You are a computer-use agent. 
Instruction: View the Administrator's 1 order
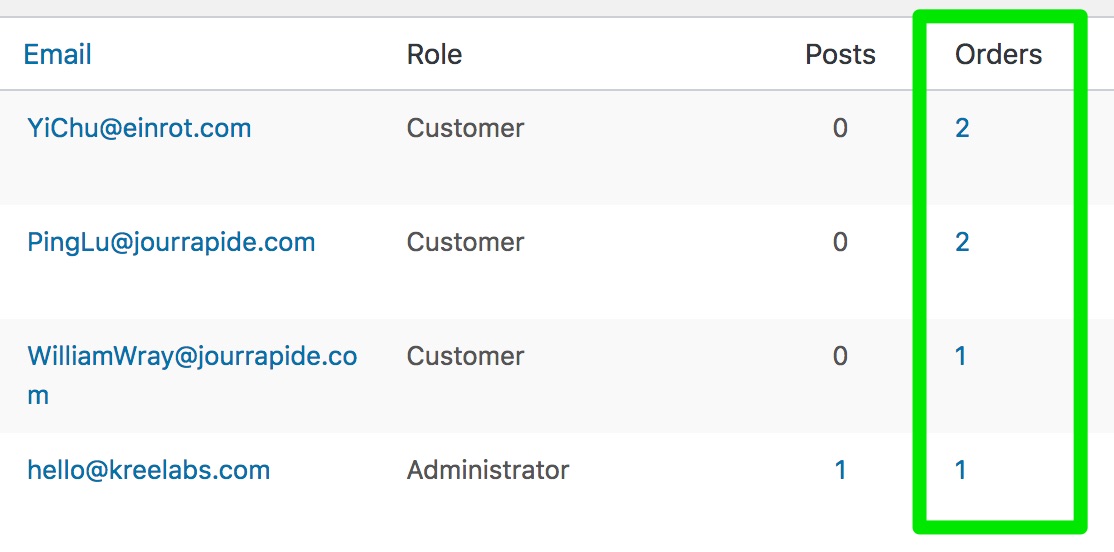[x=961, y=470]
